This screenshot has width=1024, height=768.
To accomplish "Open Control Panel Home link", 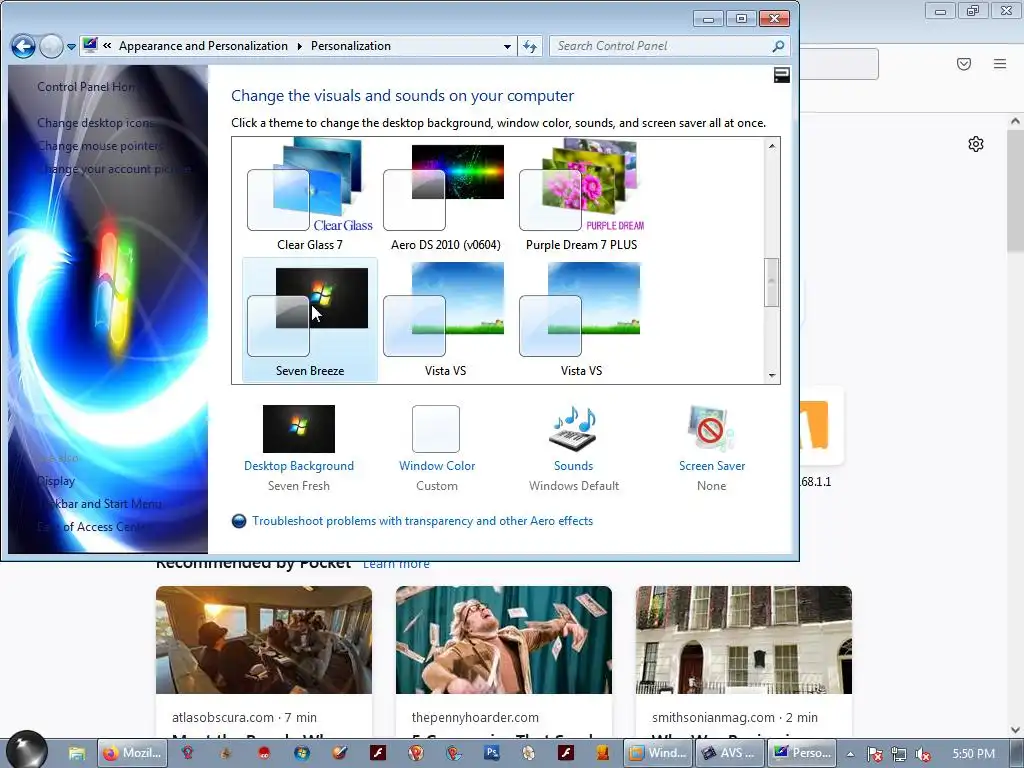I will coord(86,86).
